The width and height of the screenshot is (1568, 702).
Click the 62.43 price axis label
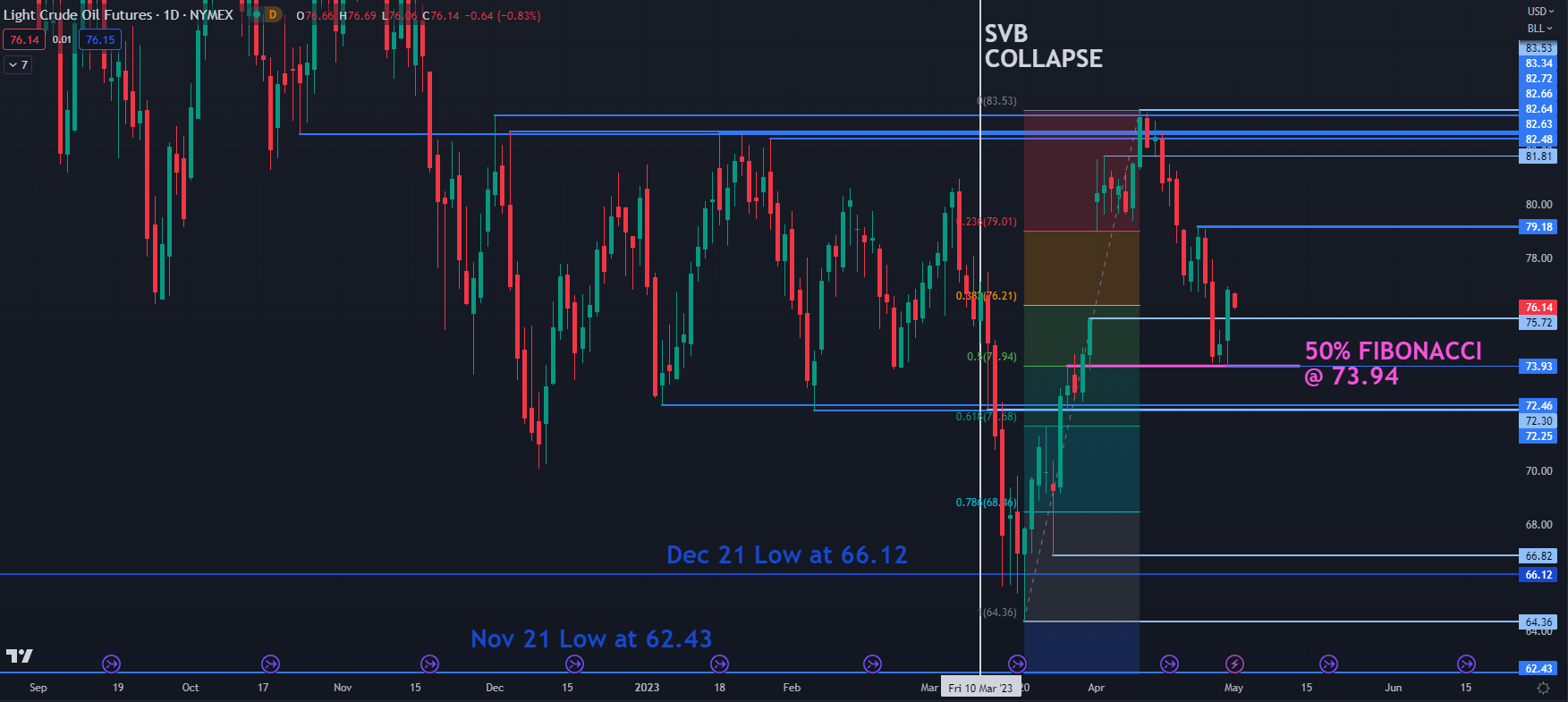1538,669
